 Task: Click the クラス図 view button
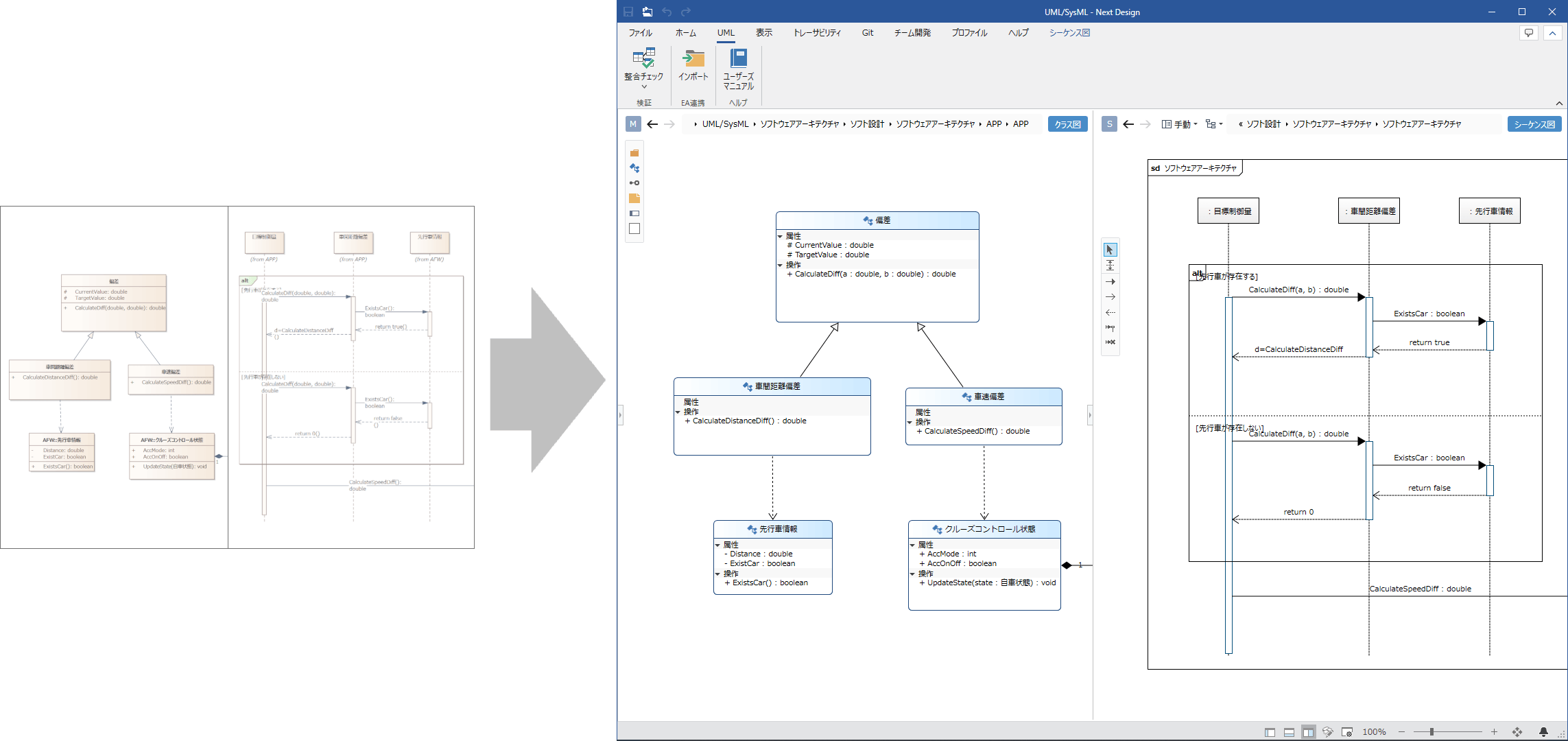[x=1067, y=124]
